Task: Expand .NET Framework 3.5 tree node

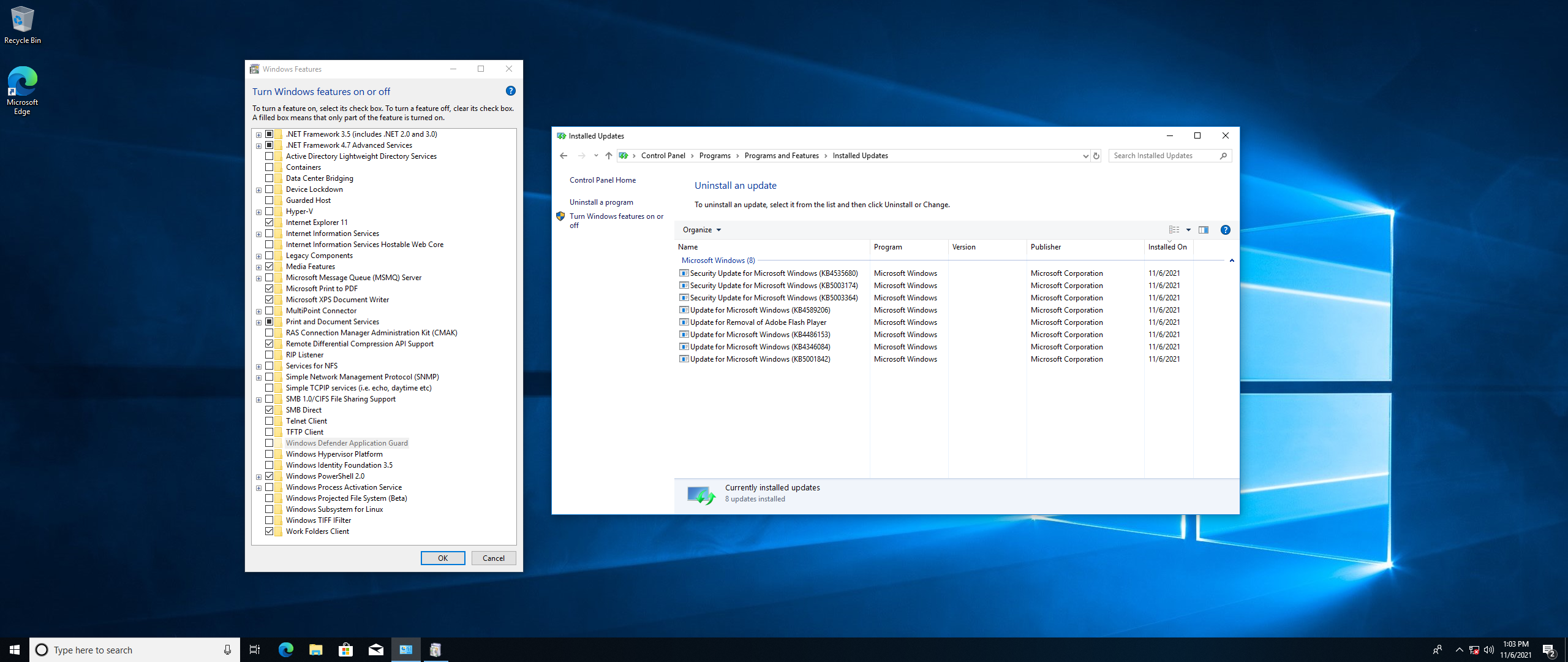Action: point(258,135)
